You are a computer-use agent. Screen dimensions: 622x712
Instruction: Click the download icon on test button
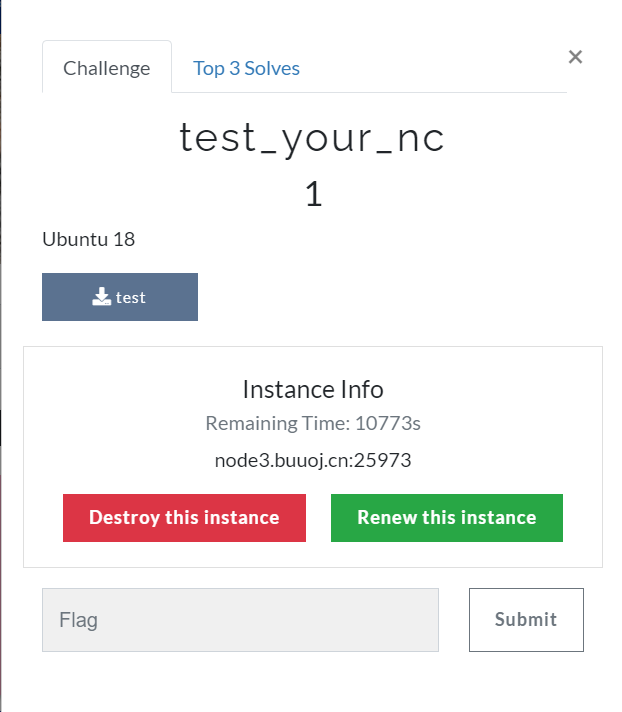click(102, 297)
